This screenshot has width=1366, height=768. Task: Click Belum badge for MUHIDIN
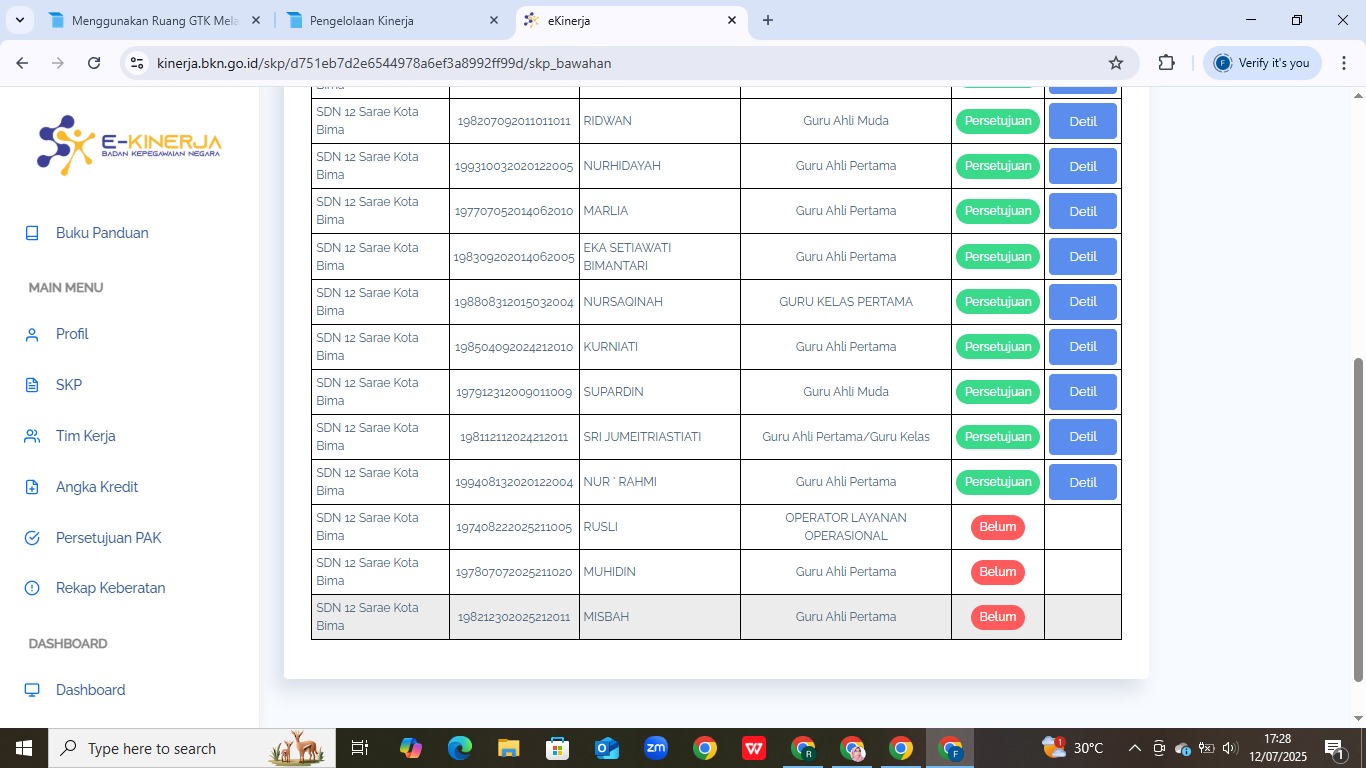point(998,572)
